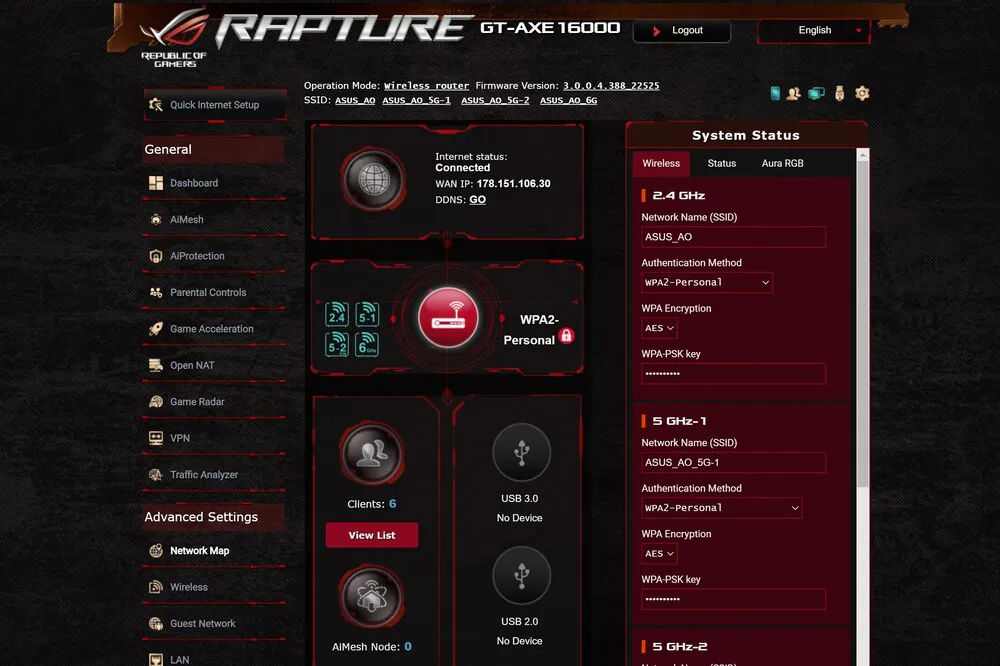Click the USB status icon in header
This screenshot has width=1000, height=666.
point(839,94)
